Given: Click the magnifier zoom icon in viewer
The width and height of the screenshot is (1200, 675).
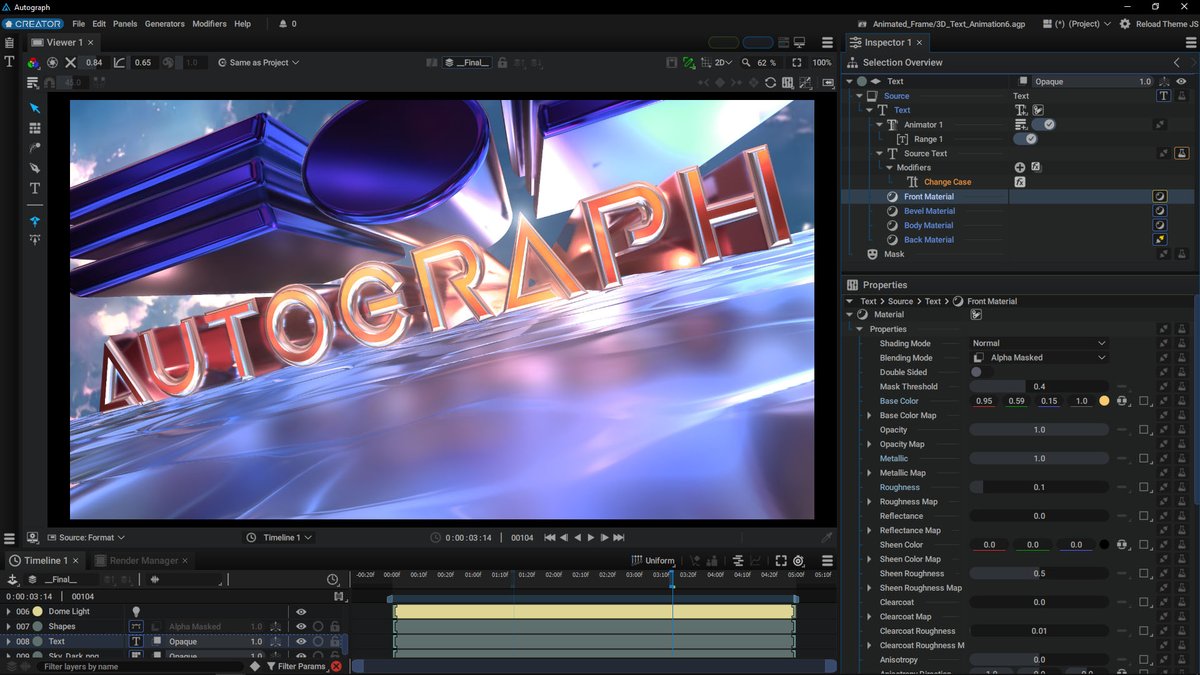Looking at the screenshot, I should [746, 62].
